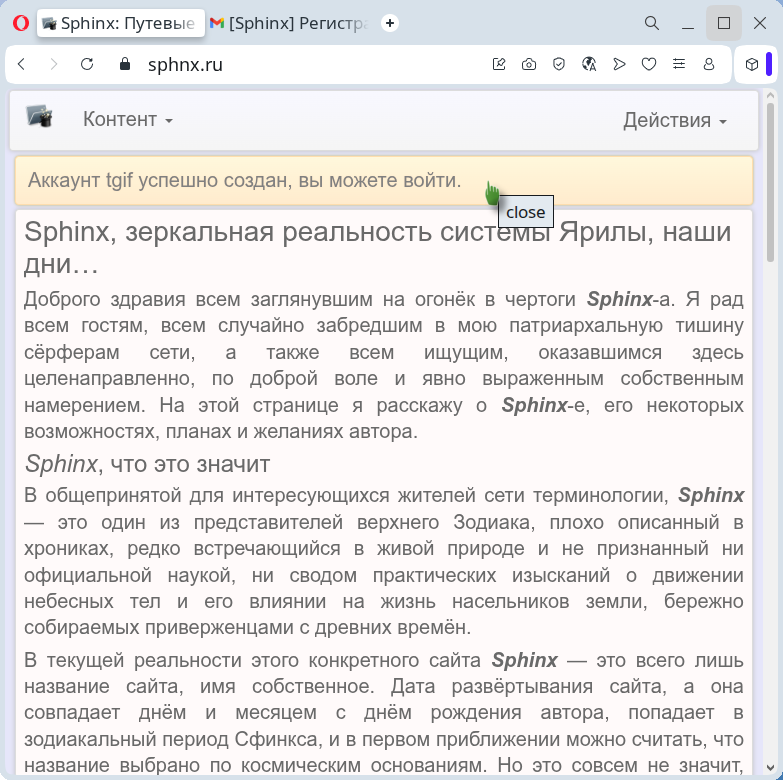Open the privacy protection shield icon
This screenshot has height=780, width=783.
pyautogui.click(x=559, y=64)
